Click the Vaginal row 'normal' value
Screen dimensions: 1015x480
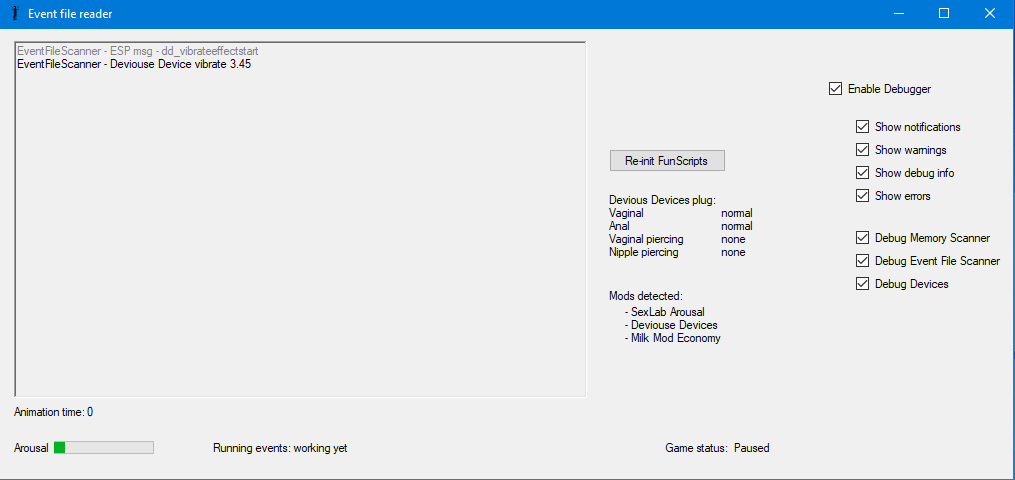(737, 213)
